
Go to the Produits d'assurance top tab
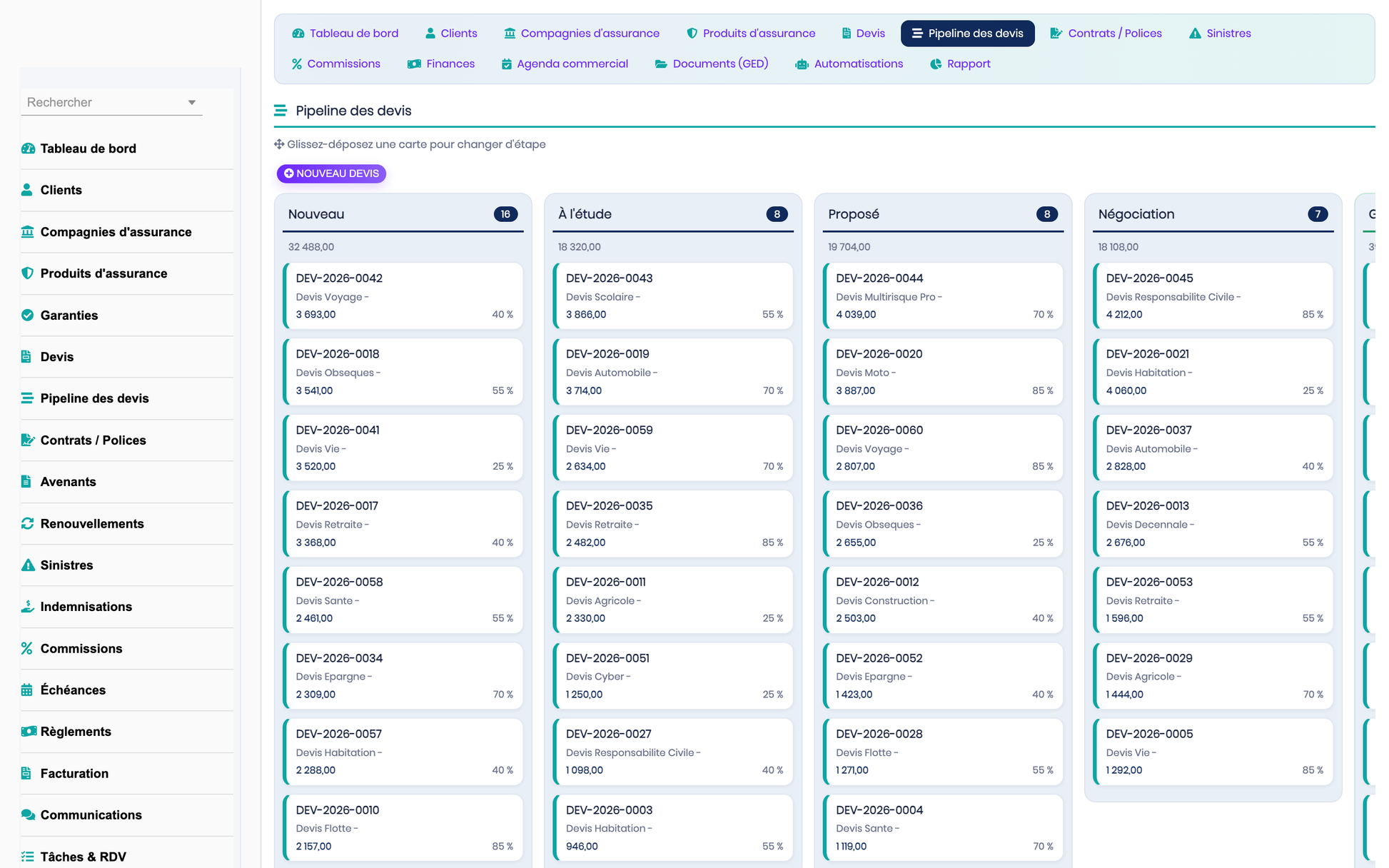(751, 33)
